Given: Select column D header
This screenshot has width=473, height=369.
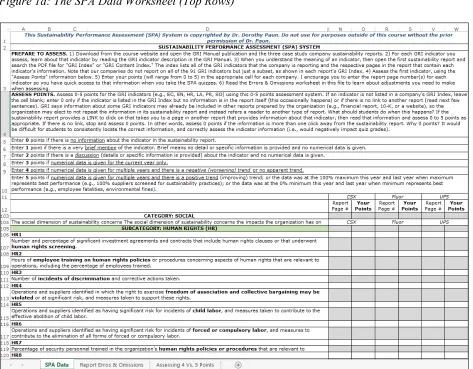Looking at the screenshot, I should [207, 29].
